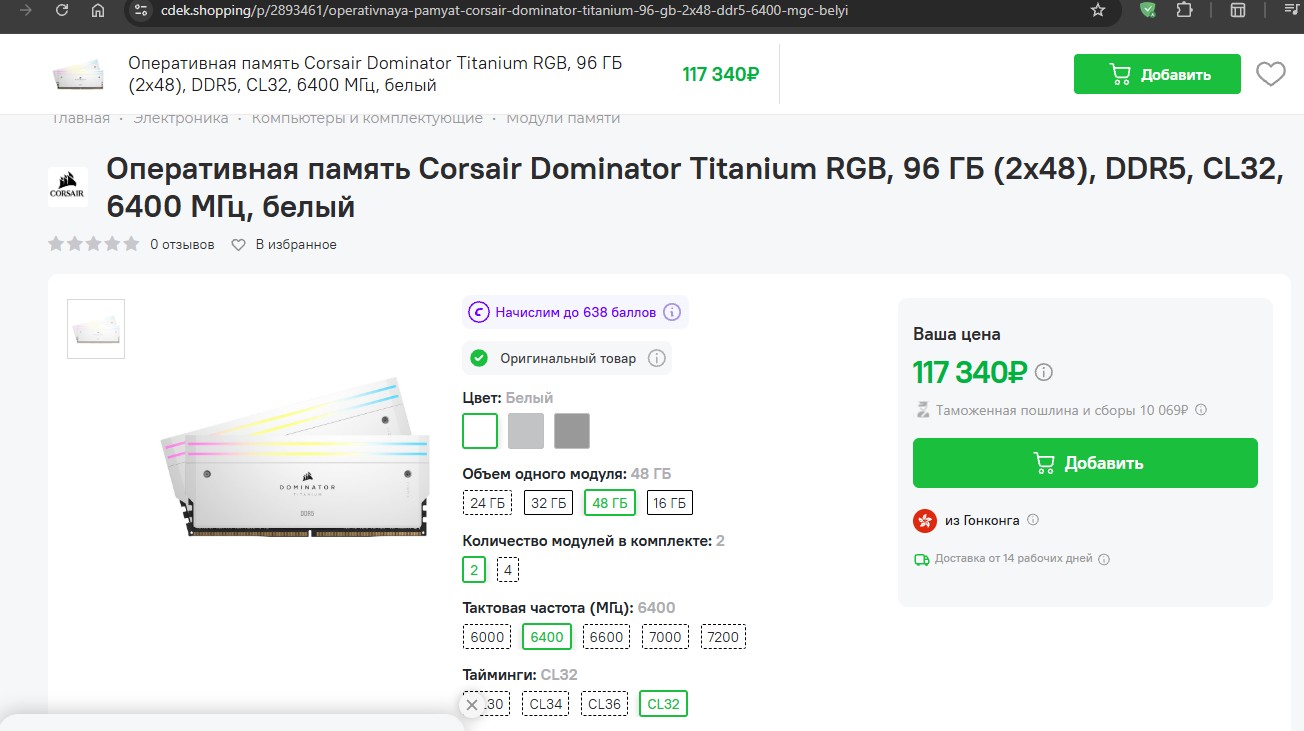Select 48 ГБ module size
This screenshot has width=1304, height=731.
[x=610, y=502]
